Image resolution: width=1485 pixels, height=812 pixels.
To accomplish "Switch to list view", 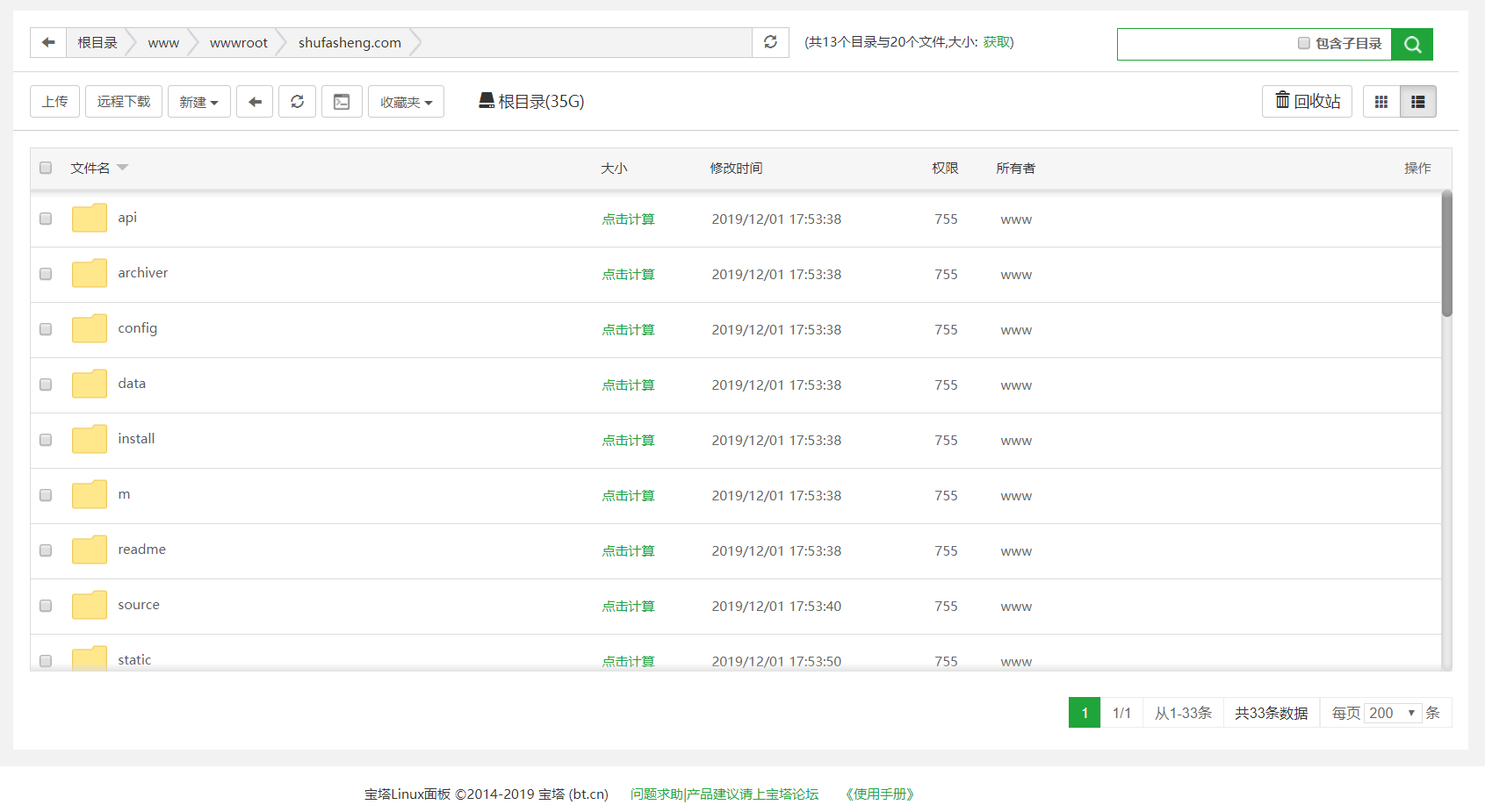I will click(1417, 102).
